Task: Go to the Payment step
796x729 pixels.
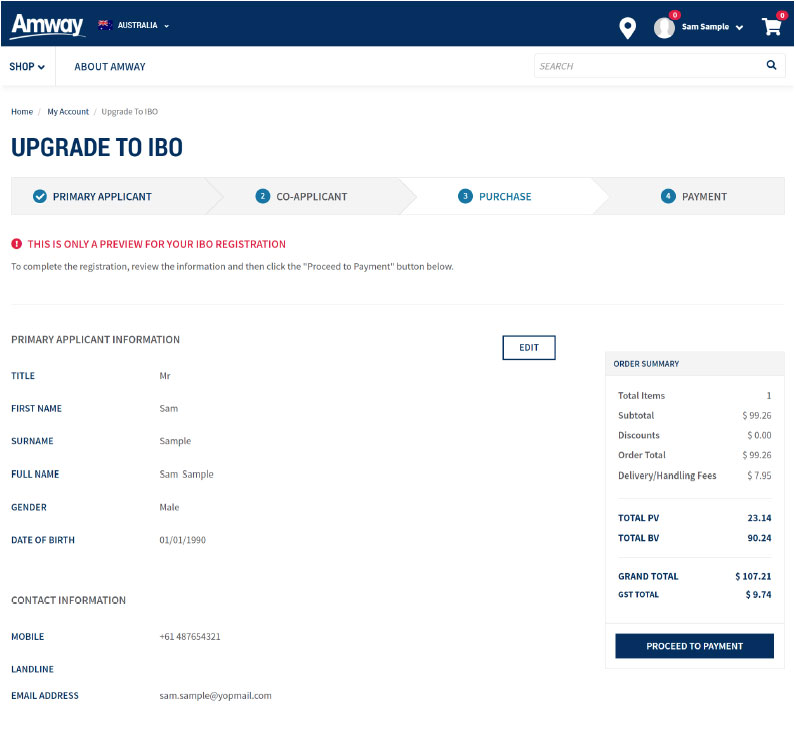Action: tap(704, 196)
